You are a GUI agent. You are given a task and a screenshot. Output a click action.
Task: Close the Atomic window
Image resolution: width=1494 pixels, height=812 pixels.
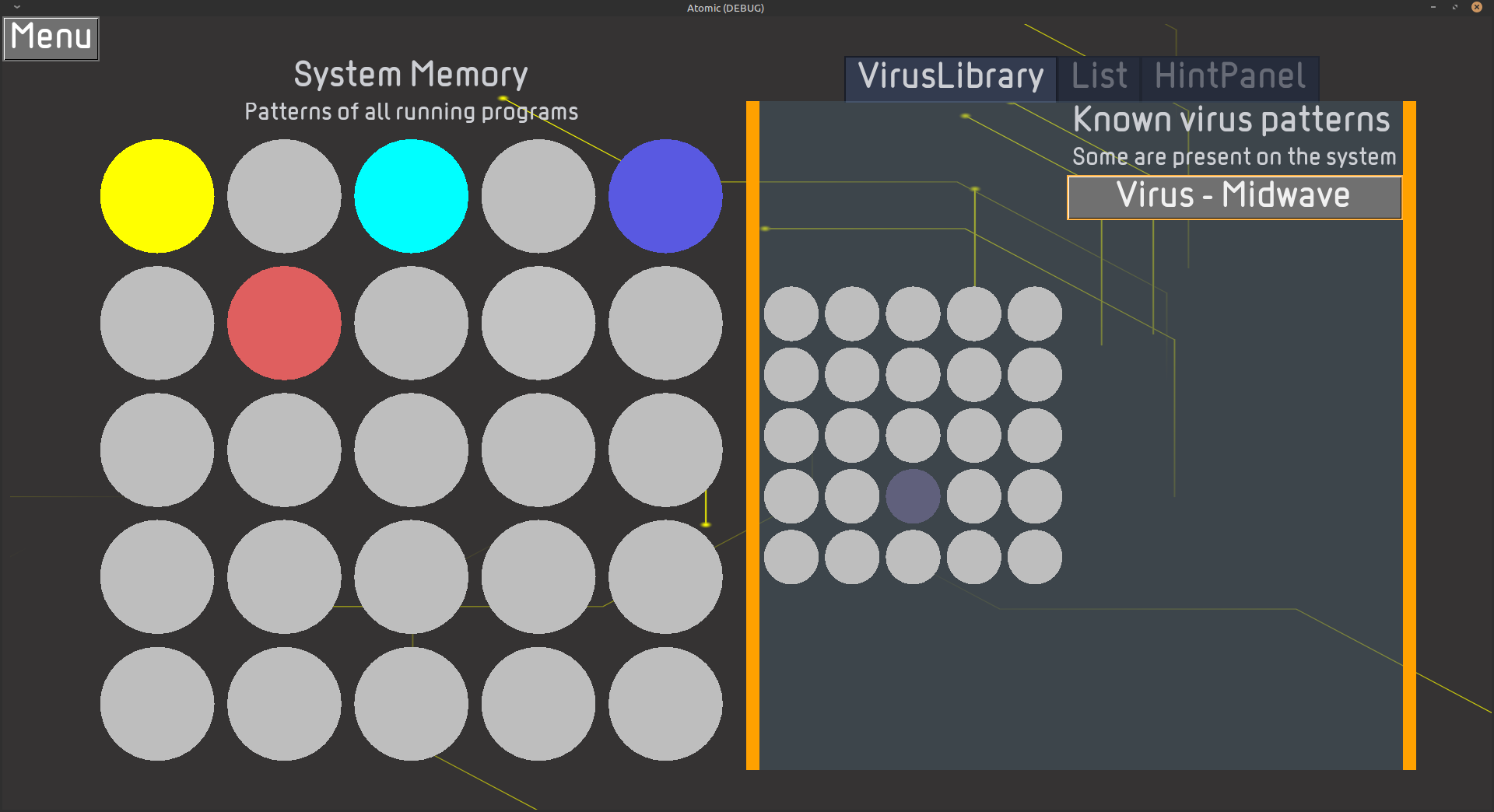pos(1476,7)
